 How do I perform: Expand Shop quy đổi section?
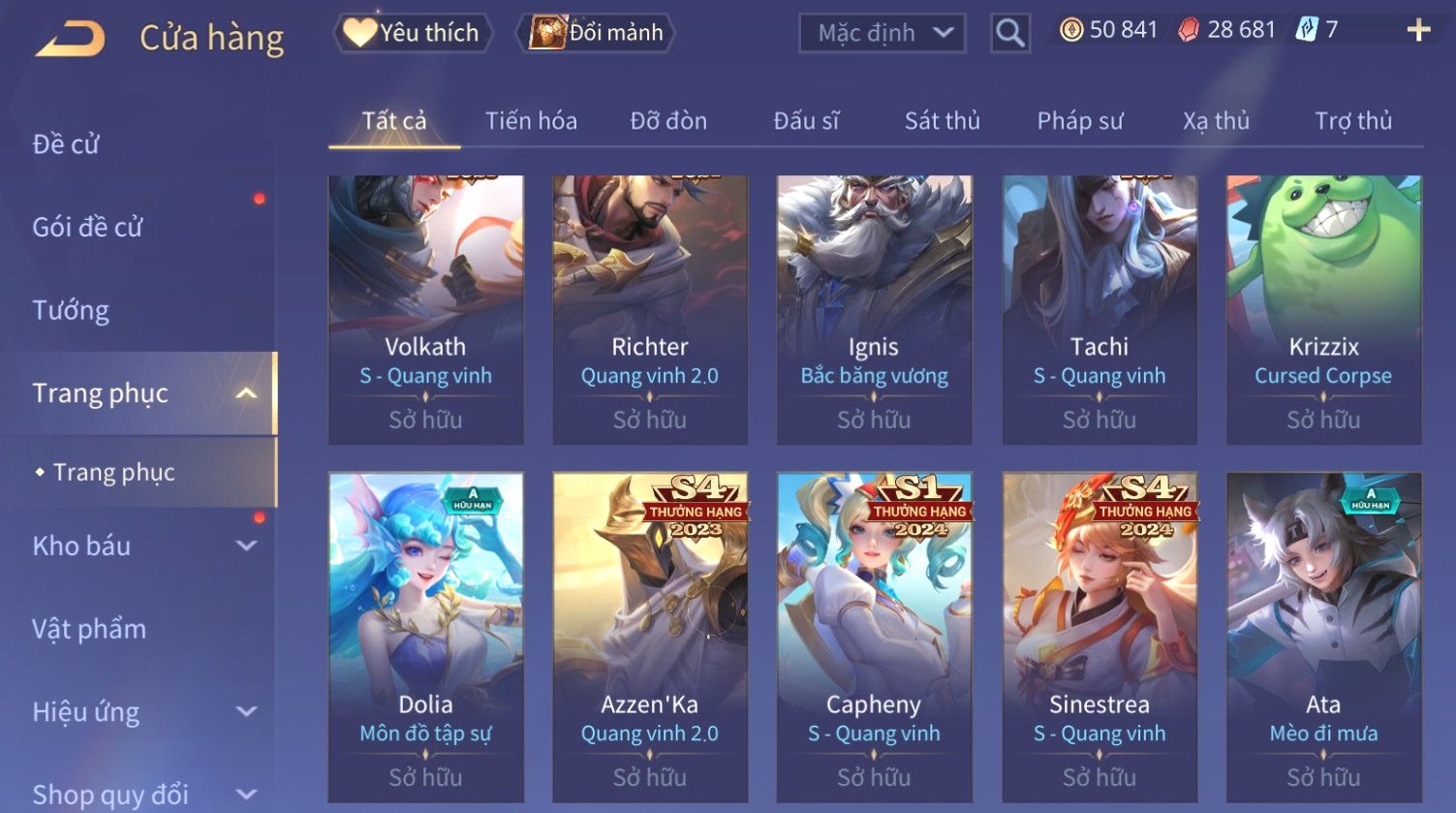(246, 796)
